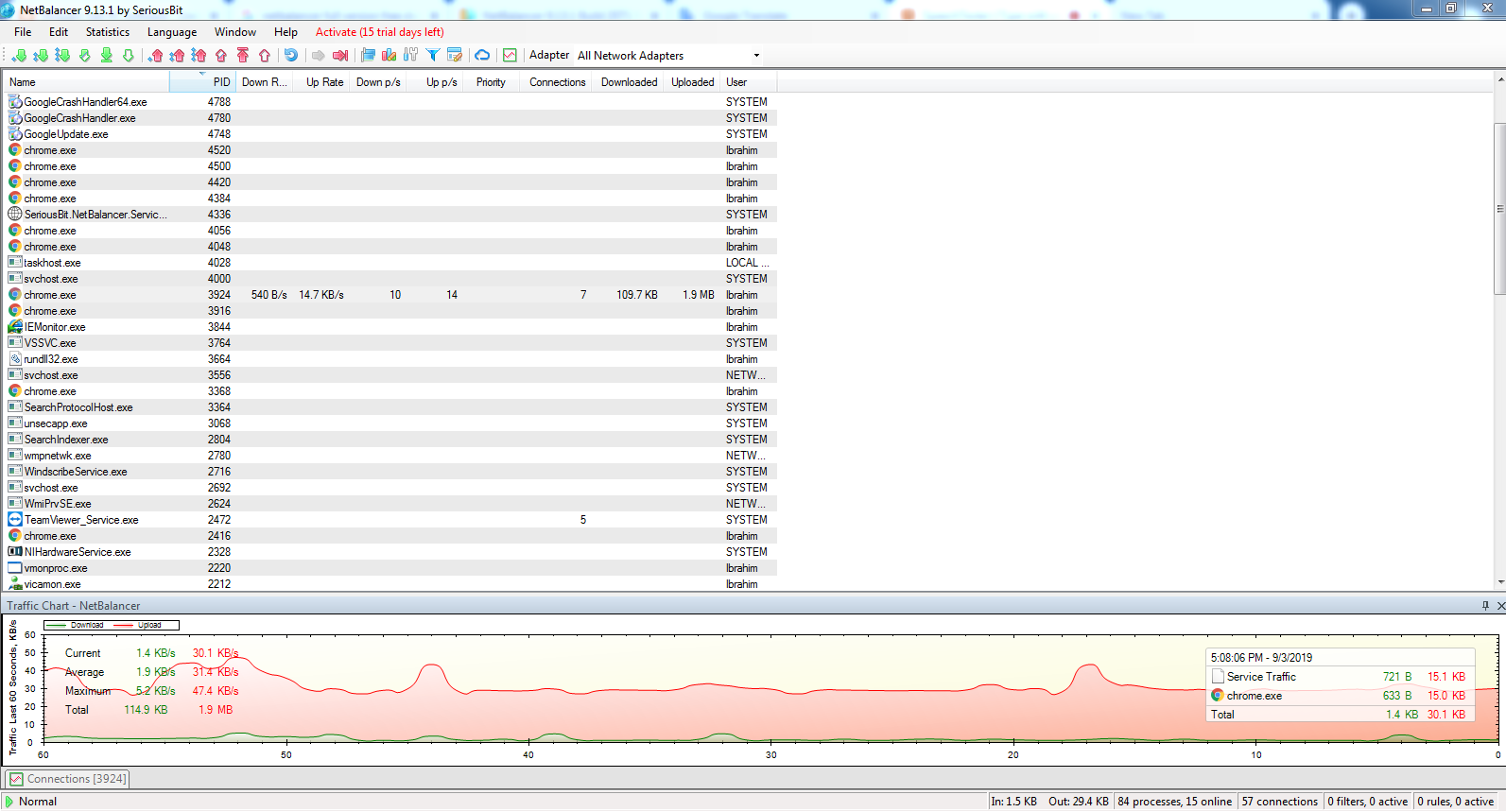Screen dimensions: 1506x812
Task: Select the TeamViewer_Service.exe process row
Action: 390,520
